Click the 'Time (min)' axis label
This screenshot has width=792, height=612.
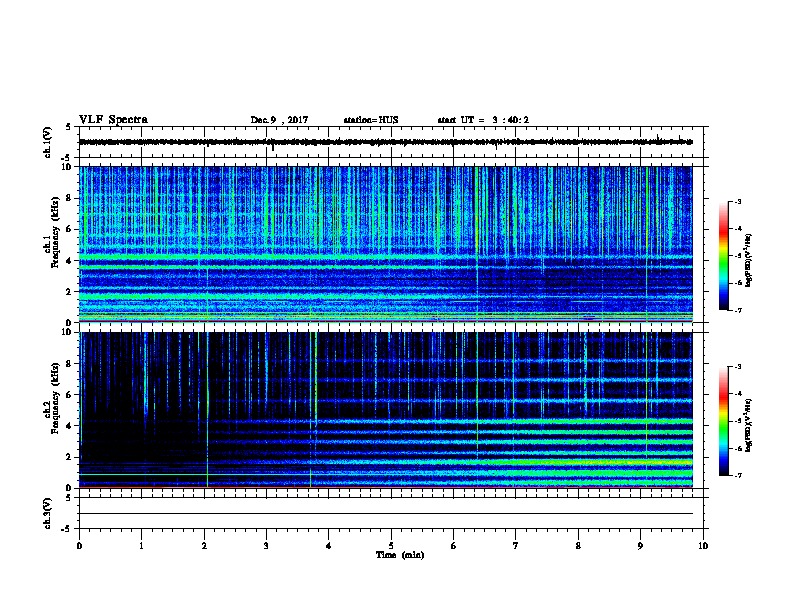pos(400,555)
